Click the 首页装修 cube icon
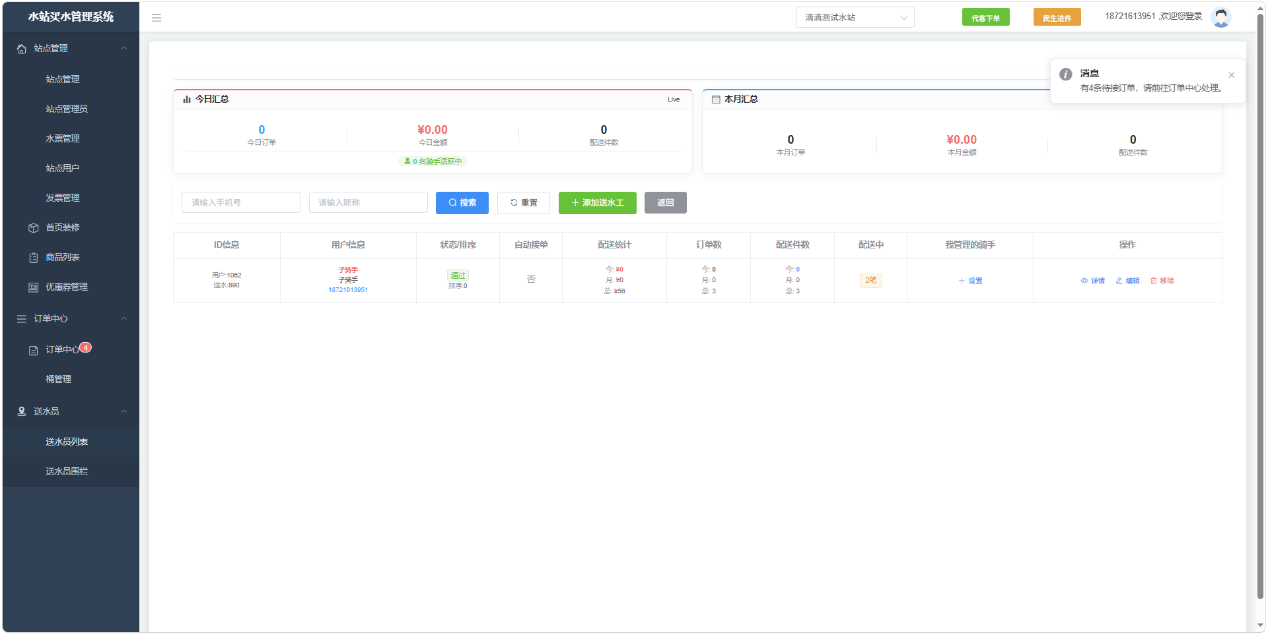The width and height of the screenshot is (1268, 634). pyautogui.click(x=33, y=228)
